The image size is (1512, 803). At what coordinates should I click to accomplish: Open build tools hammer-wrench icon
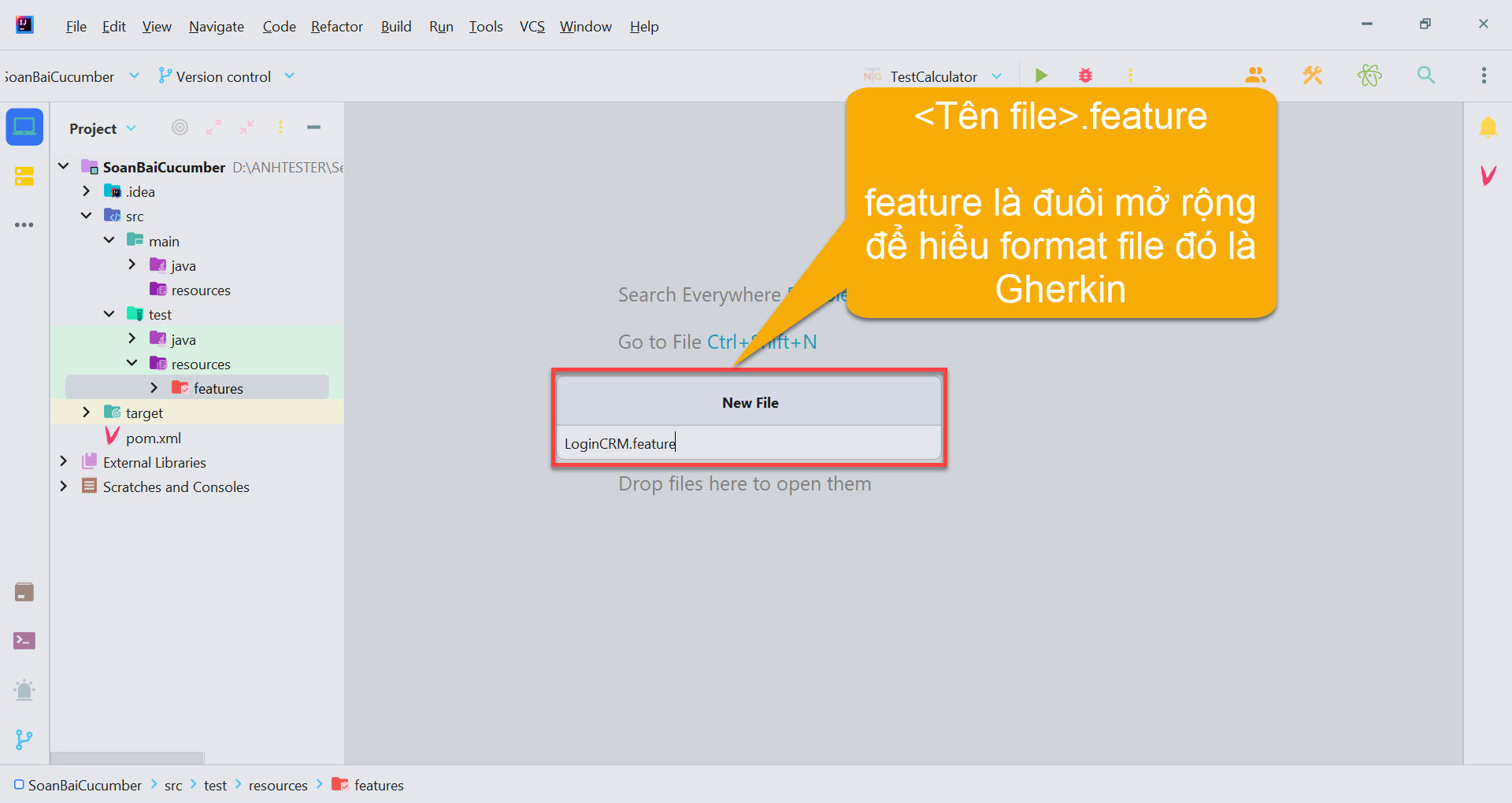[x=1313, y=76]
